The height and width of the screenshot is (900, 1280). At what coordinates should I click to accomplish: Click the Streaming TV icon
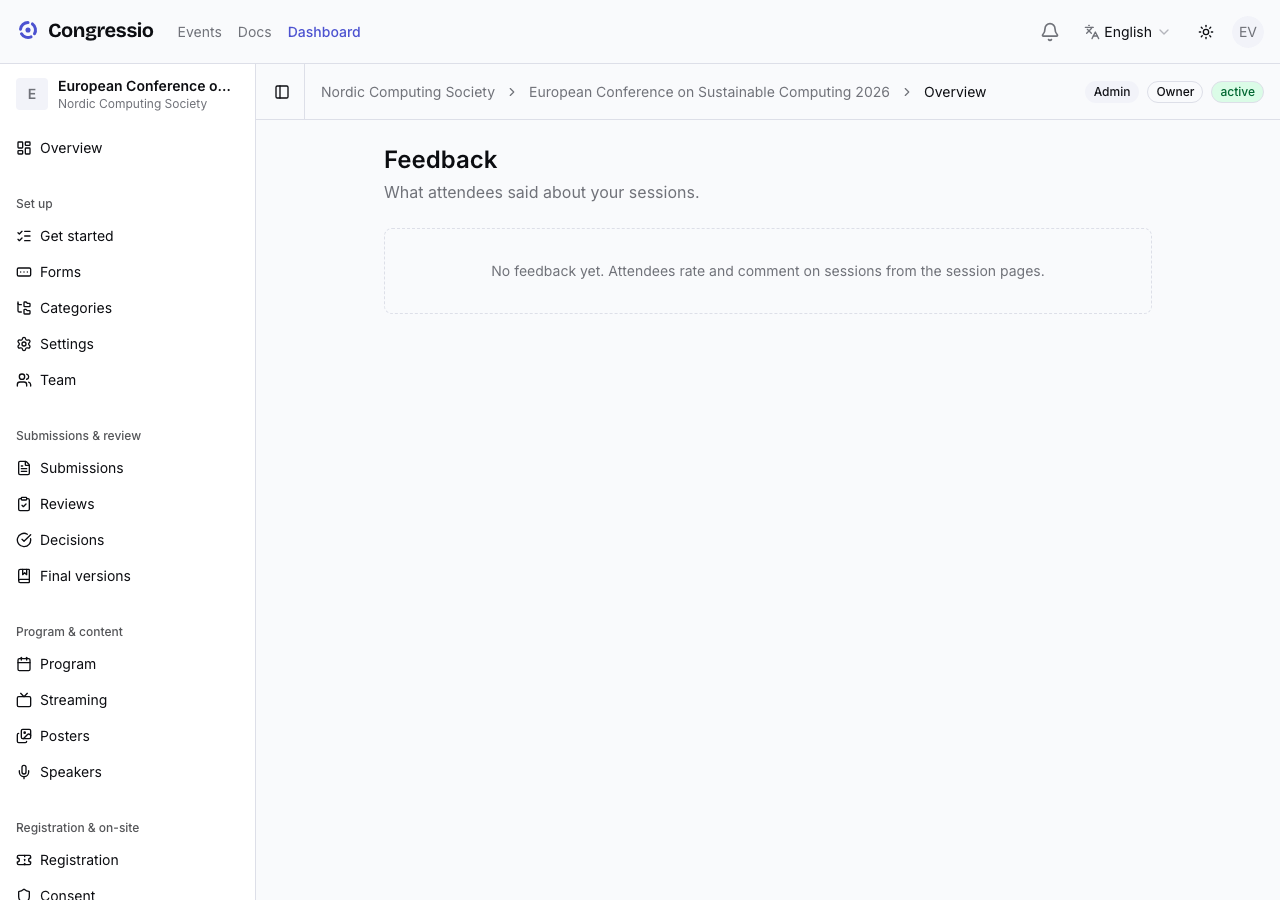24,700
